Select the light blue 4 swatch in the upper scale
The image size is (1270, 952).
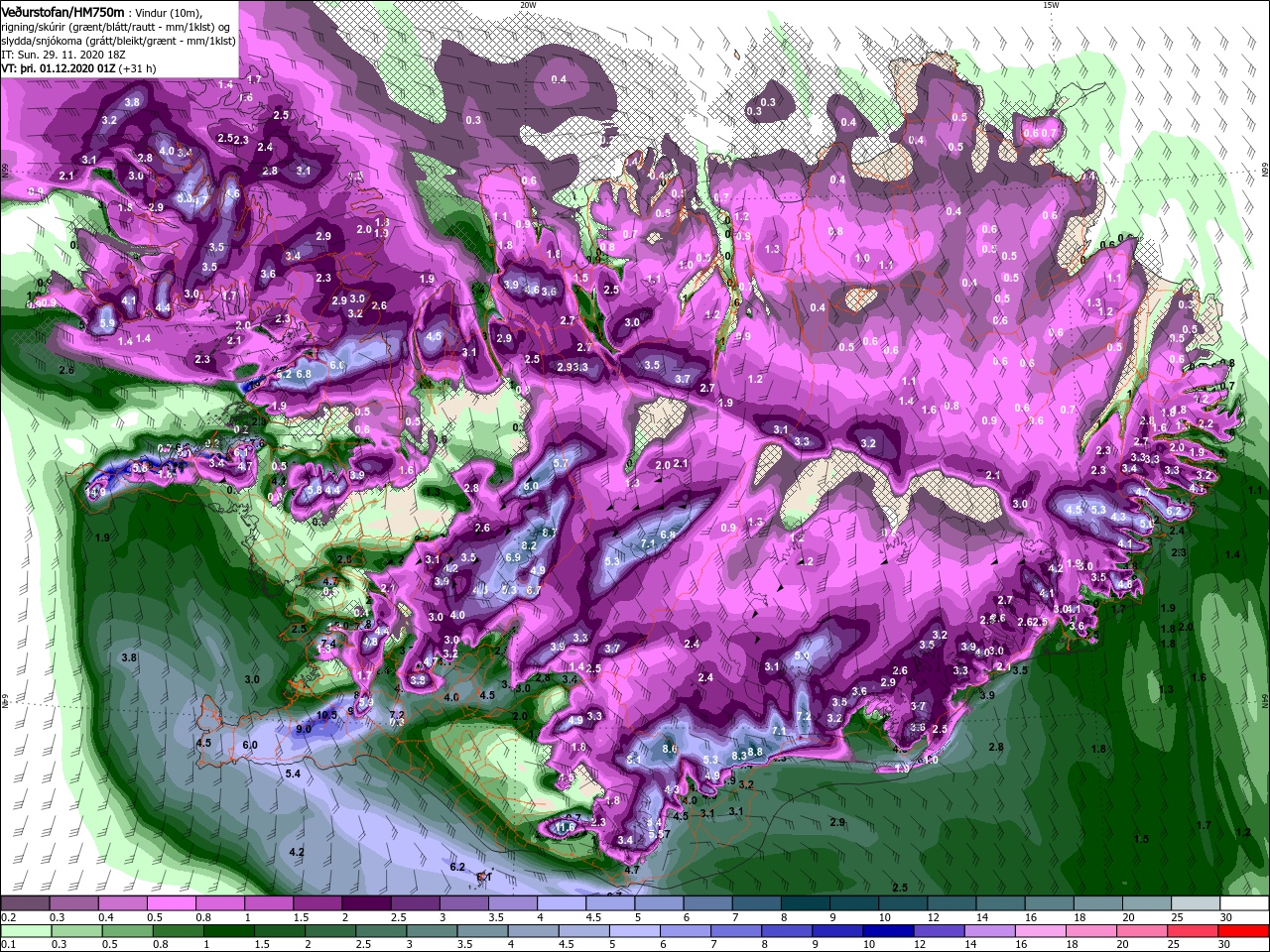[x=562, y=903]
